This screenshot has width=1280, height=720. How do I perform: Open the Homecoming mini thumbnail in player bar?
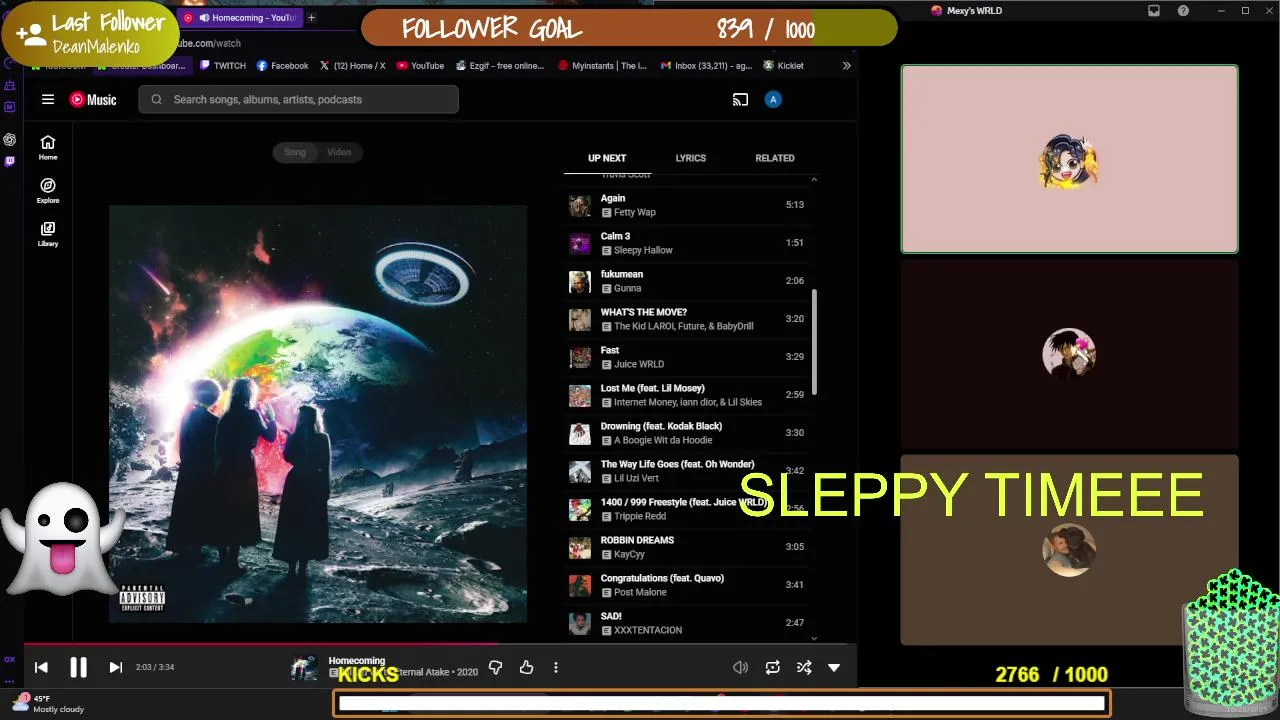click(x=304, y=667)
